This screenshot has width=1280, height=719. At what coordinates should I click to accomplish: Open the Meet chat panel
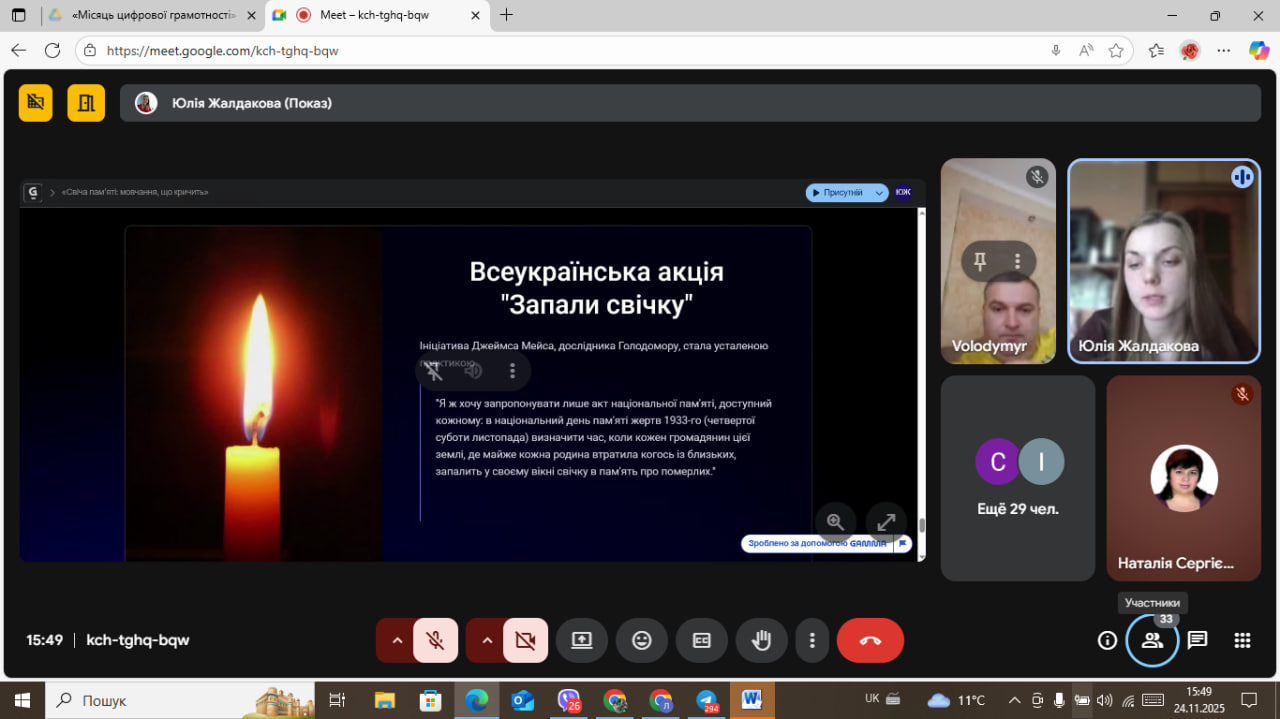tap(1197, 641)
